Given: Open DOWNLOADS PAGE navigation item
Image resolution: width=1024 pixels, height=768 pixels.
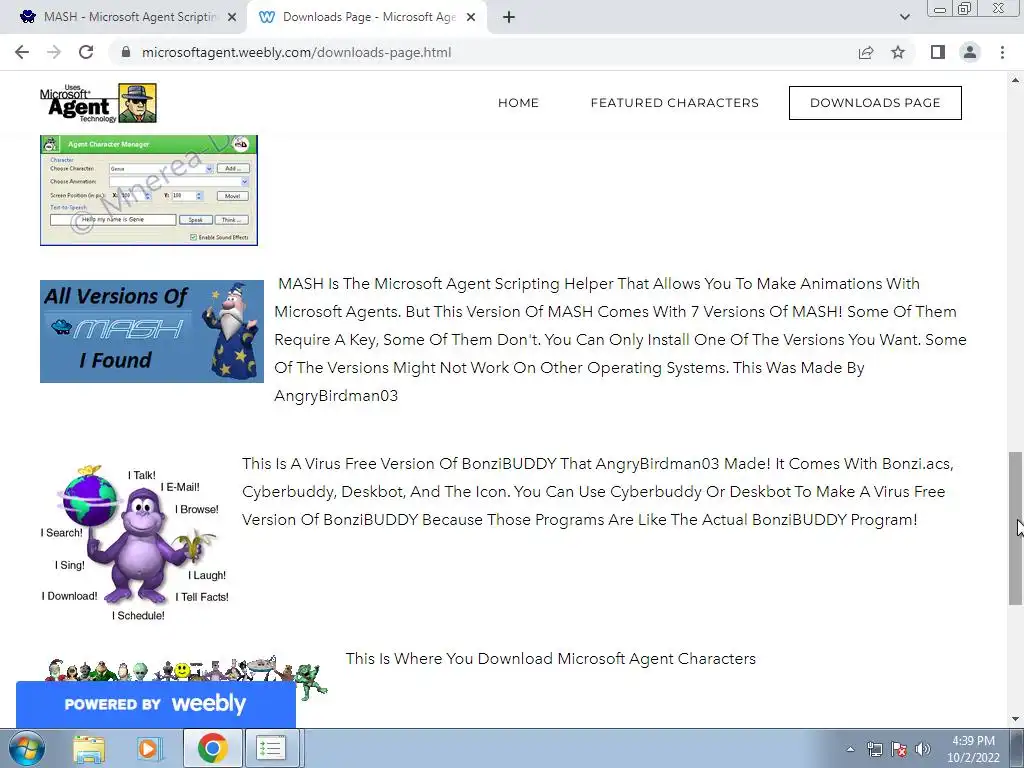Looking at the screenshot, I should (875, 103).
